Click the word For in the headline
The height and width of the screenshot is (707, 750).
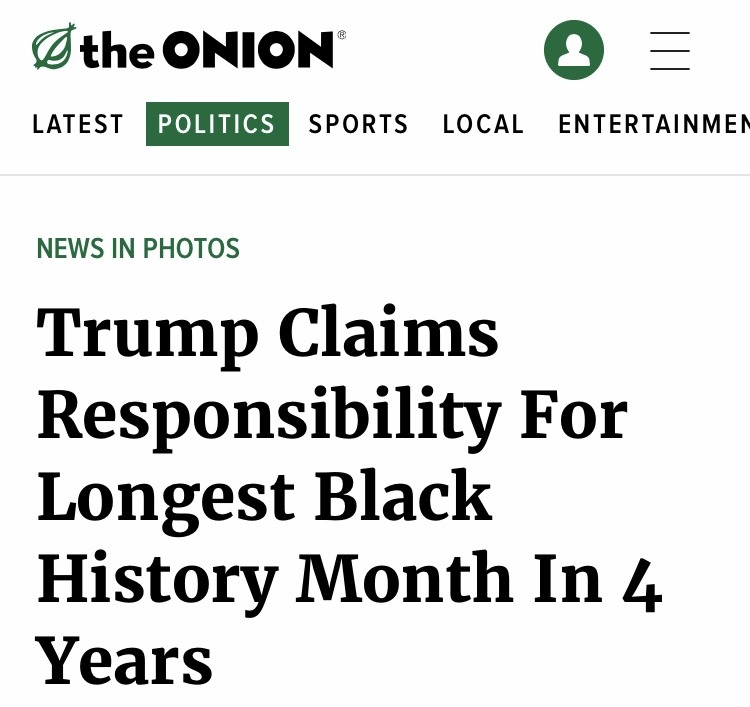coord(574,416)
